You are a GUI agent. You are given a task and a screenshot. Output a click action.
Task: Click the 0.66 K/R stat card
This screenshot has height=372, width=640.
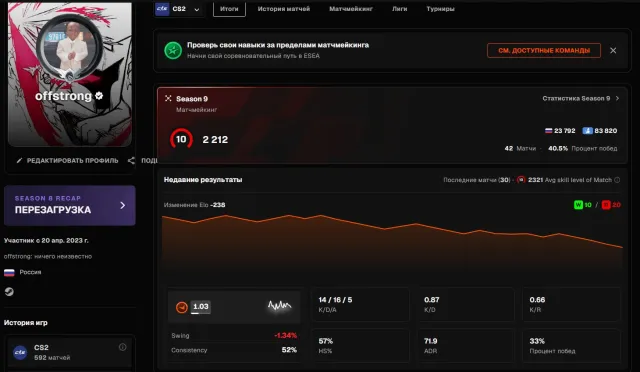(x=571, y=304)
